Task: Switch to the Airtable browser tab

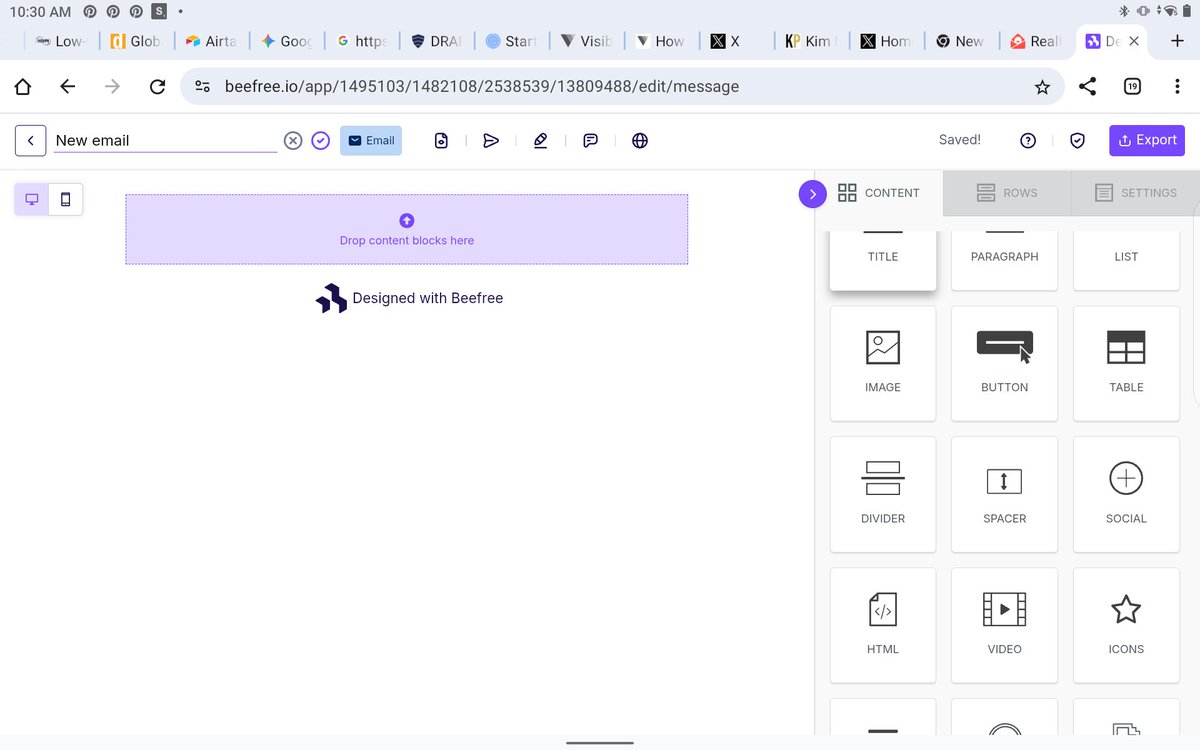Action: coord(213,41)
